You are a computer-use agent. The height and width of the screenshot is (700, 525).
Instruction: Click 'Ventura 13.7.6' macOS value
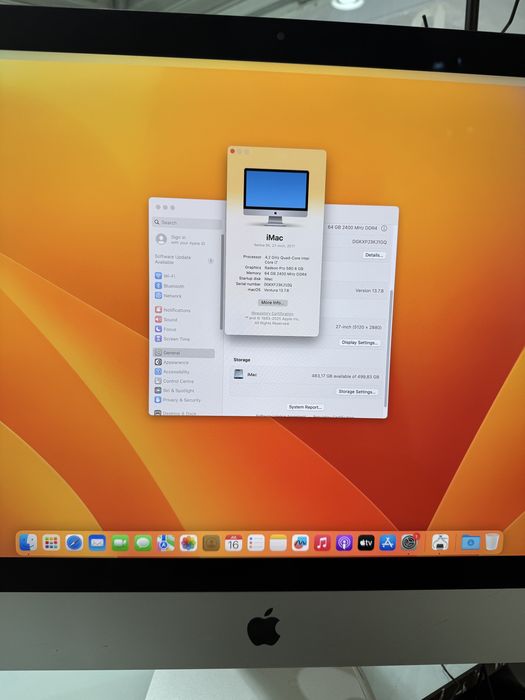pyautogui.click(x=277, y=290)
